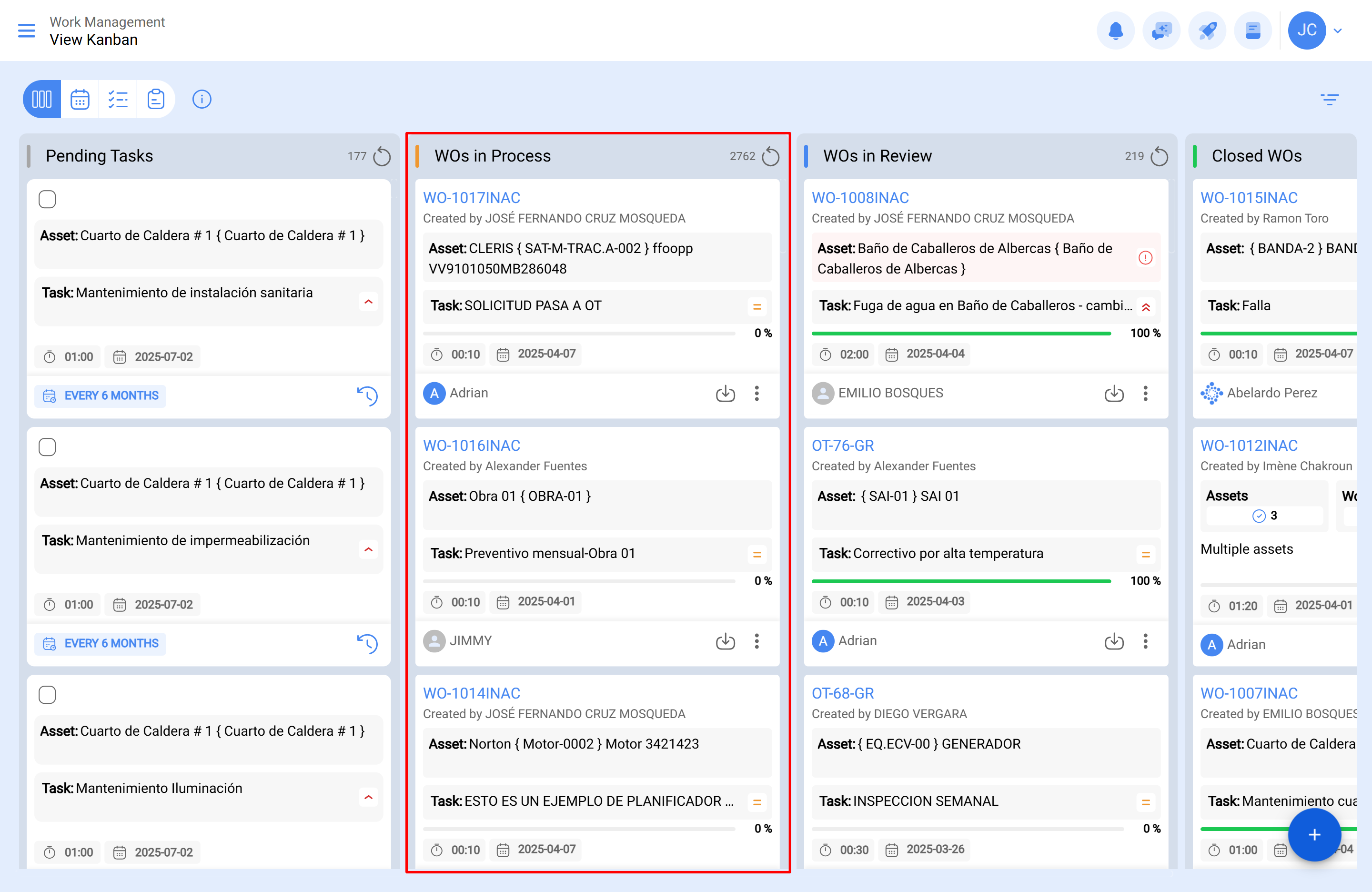The height and width of the screenshot is (892, 1372).
Task: Open the info help icon
Action: click(202, 99)
